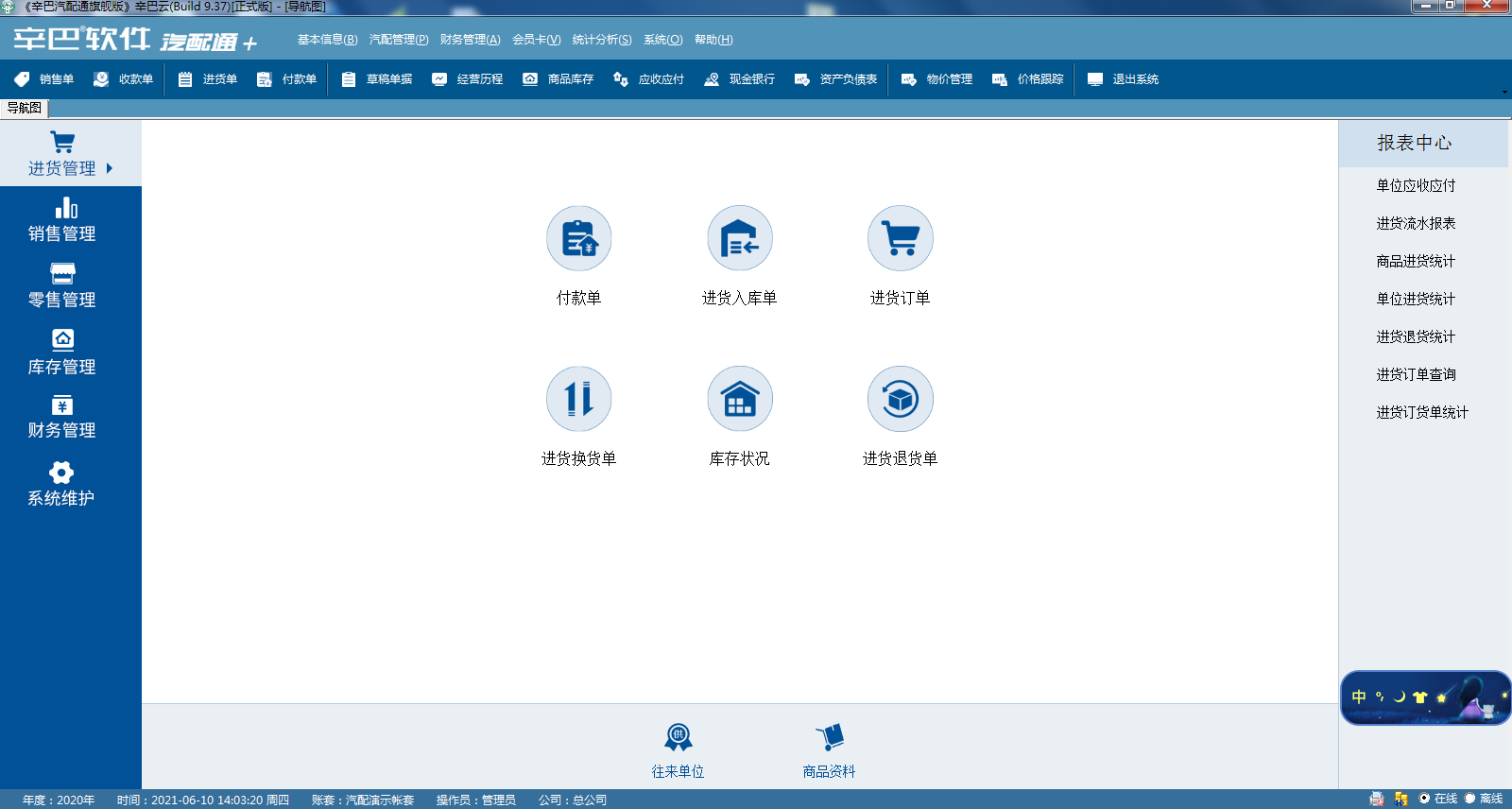Image resolution: width=1512 pixels, height=809 pixels.
Task: Select the 在线 radio button
Action: [1424, 799]
